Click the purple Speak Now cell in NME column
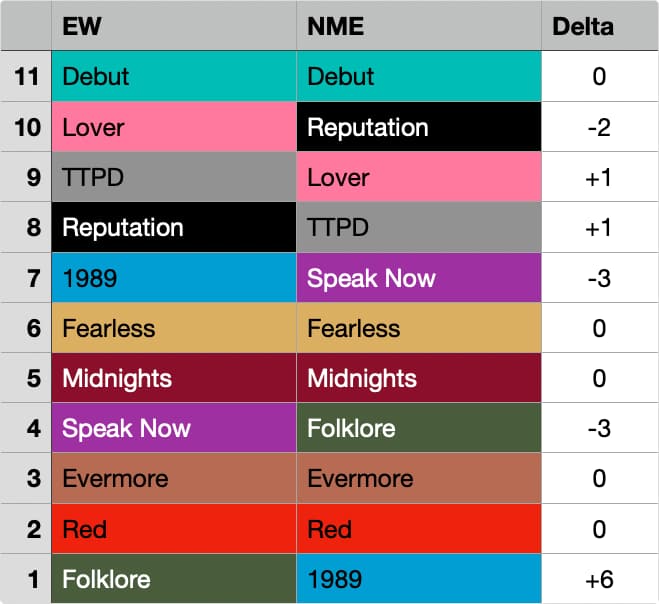 (418, 277)
